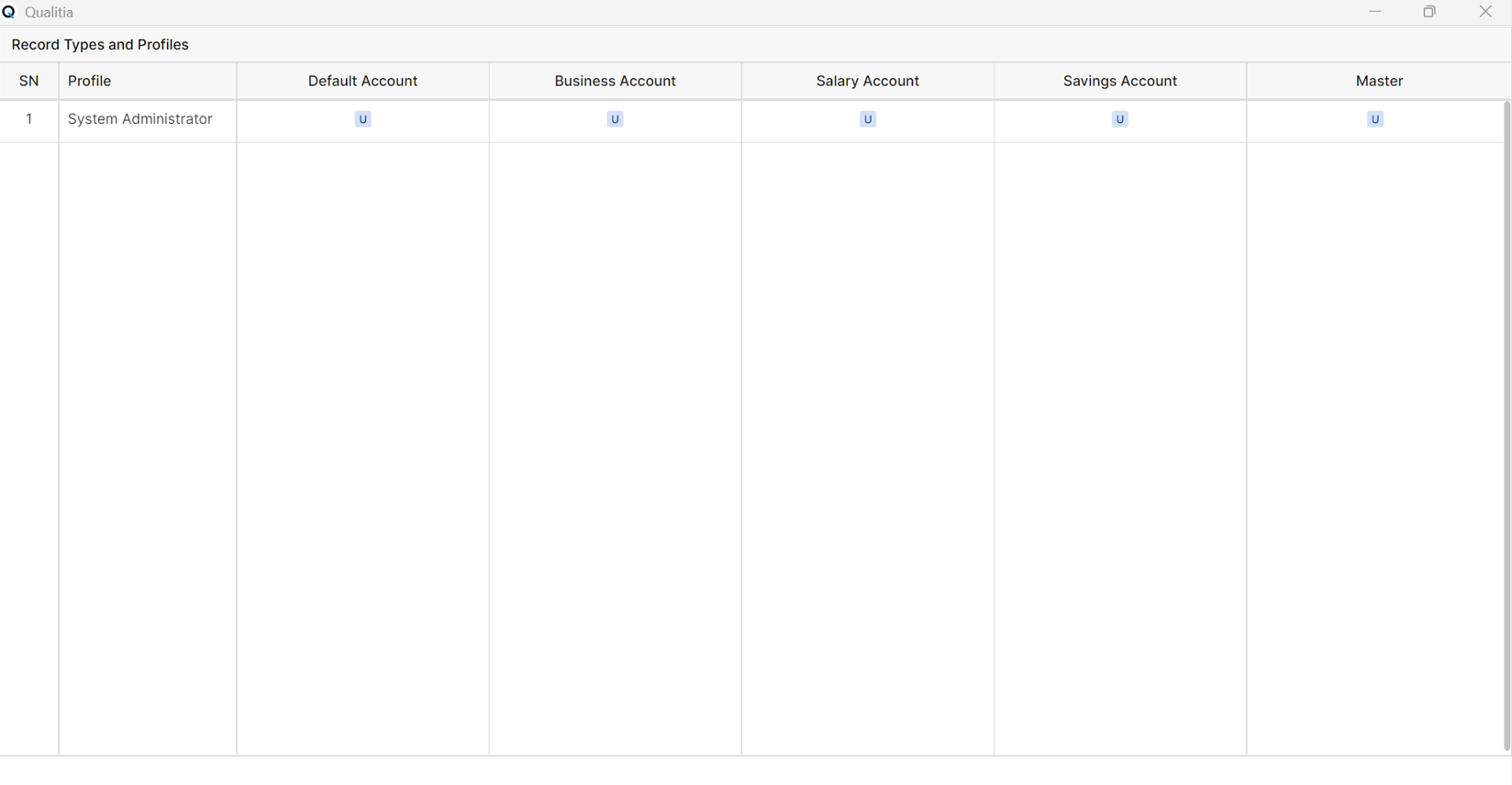The width and height of the screenshot is (1512, 785).
Task: Click the Record Types and Profiles title
Action: click(100, 44)
